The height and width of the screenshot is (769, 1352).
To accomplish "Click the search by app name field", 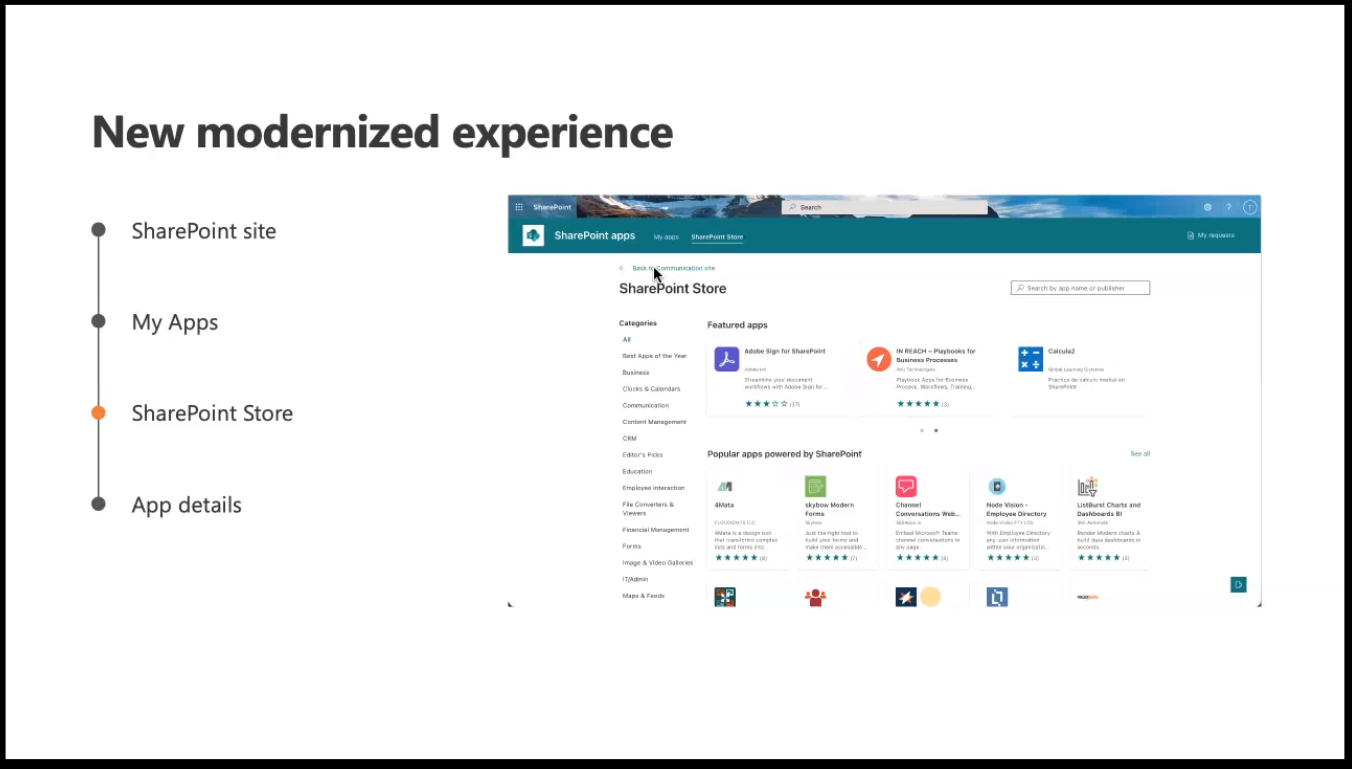I will click(x=1080, y=287).
